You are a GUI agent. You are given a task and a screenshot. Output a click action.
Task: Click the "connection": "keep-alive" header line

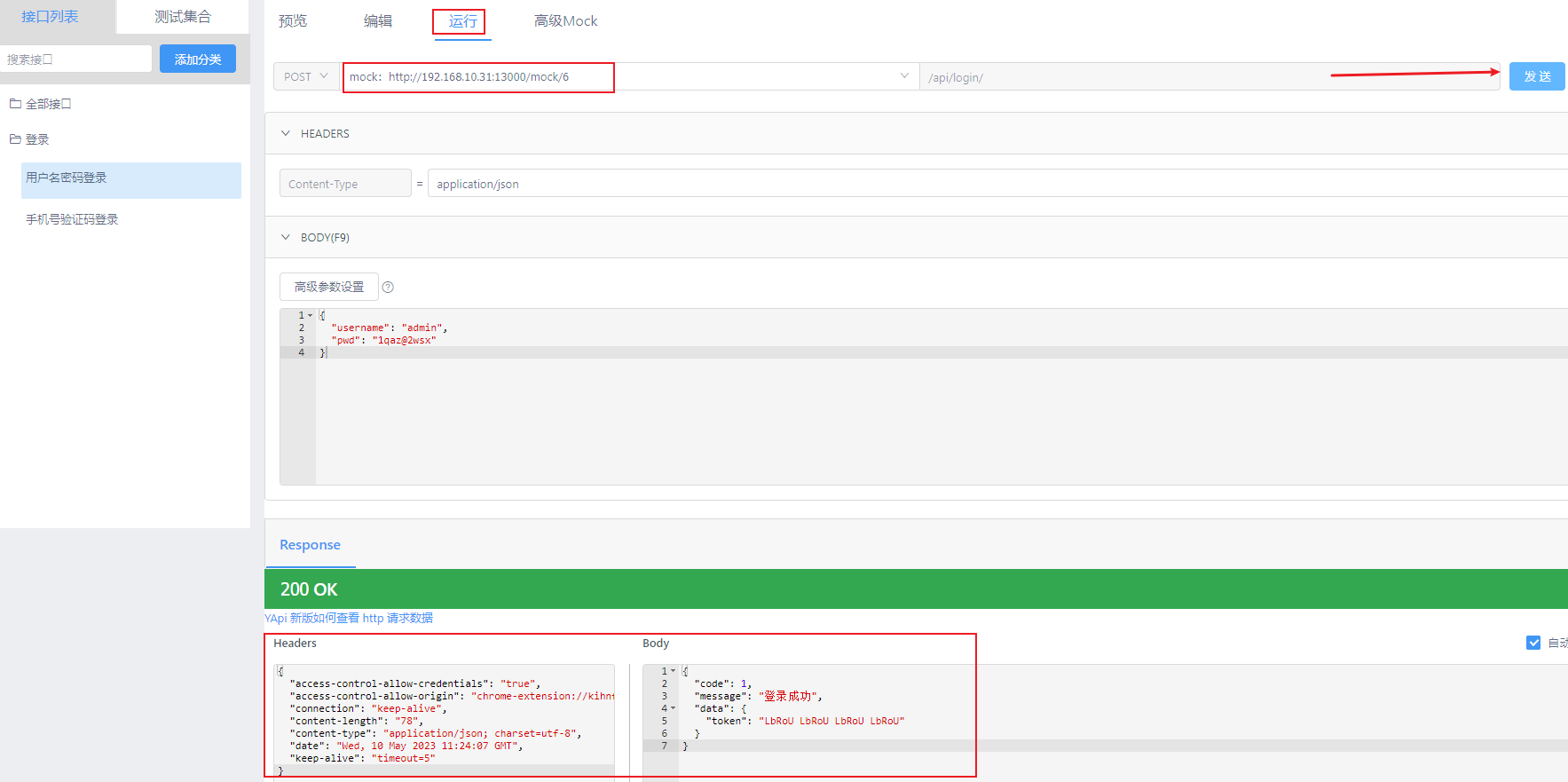coord(368,708)
